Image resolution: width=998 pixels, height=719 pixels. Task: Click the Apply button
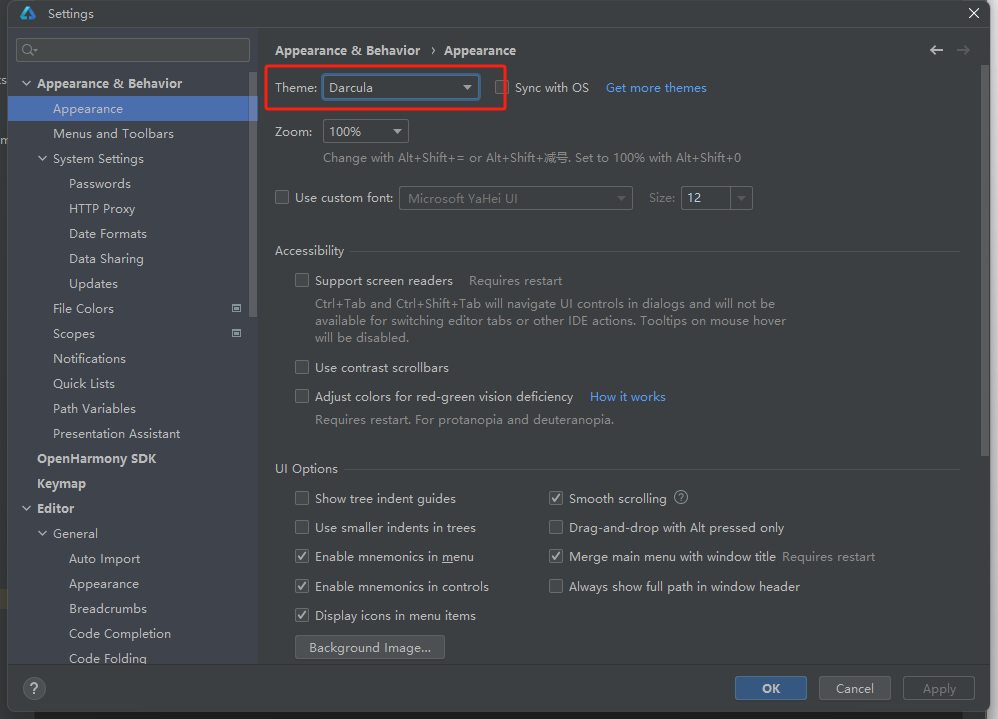(939, 688)
